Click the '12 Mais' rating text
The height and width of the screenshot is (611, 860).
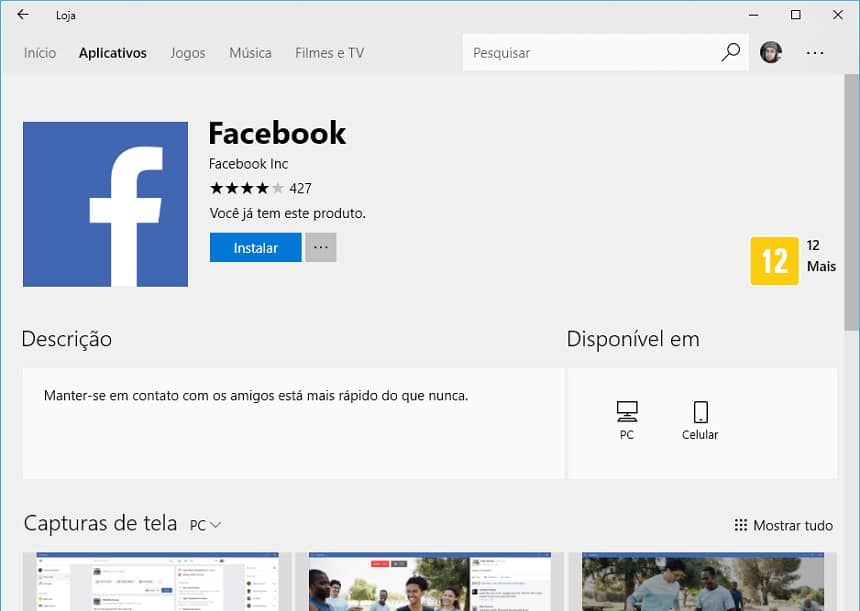click(821, 256)
